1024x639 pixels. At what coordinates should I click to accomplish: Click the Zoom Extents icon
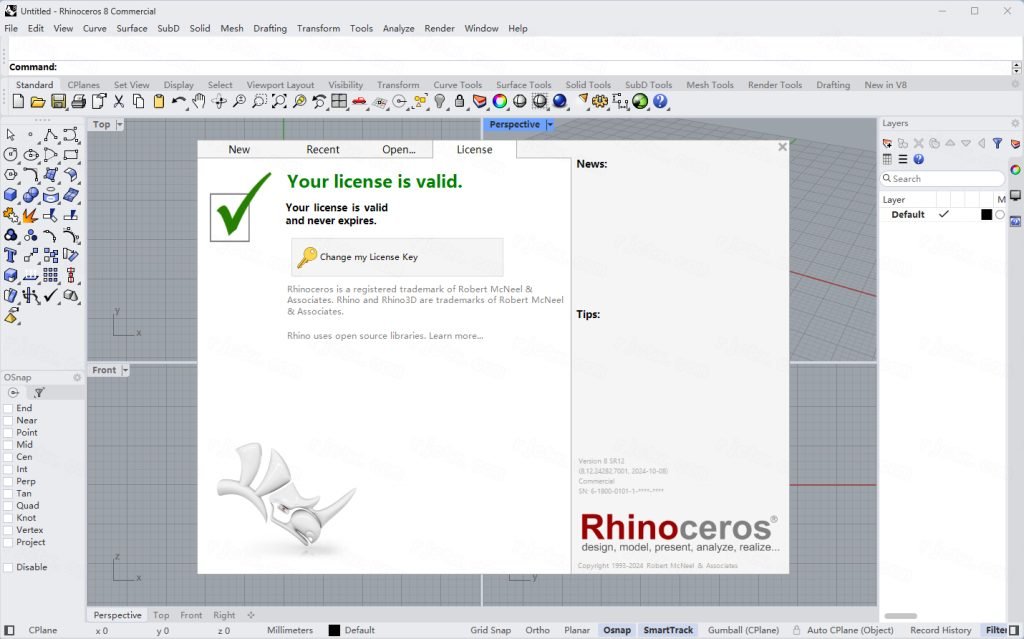point(280,101)
